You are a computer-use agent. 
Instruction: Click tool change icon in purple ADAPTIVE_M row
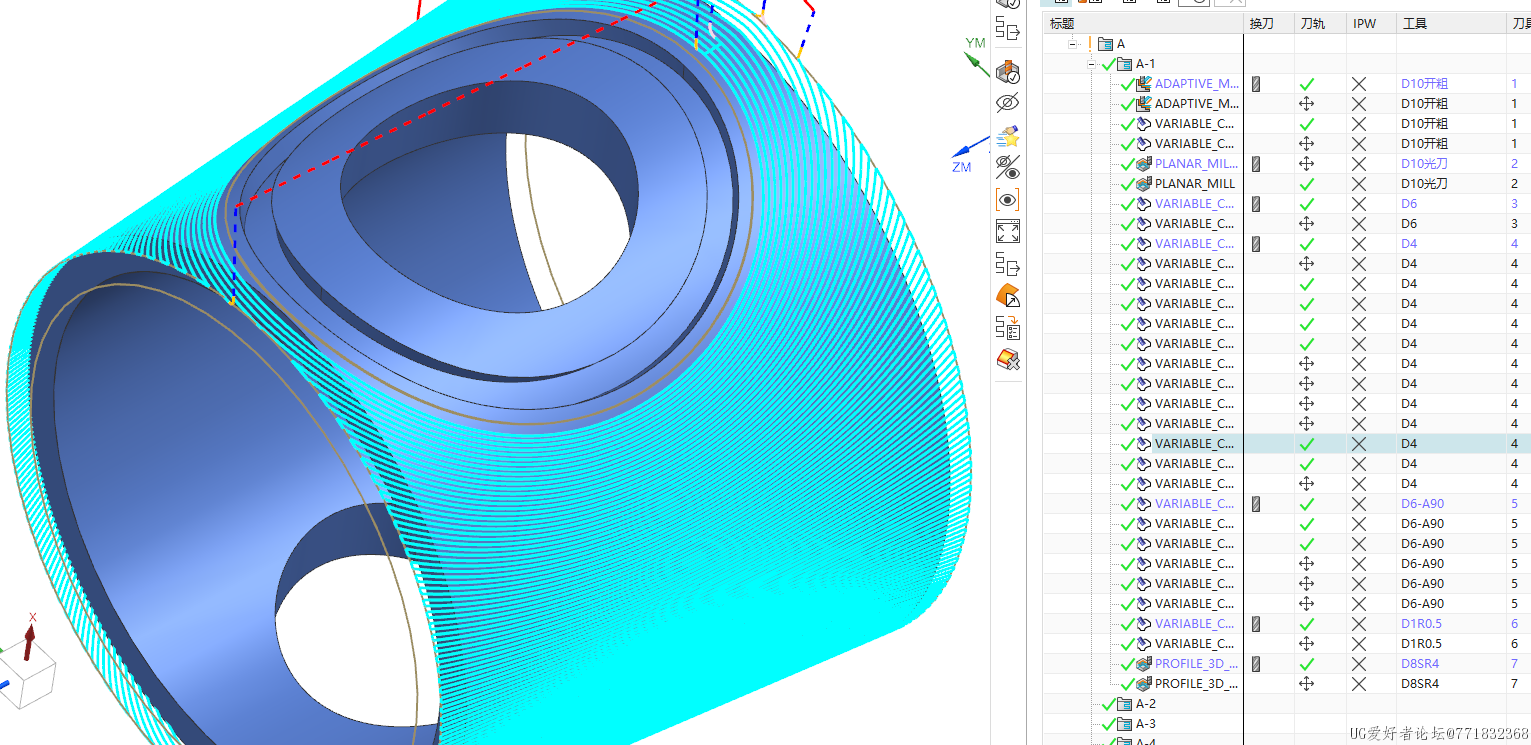(x=1256, y=84)
